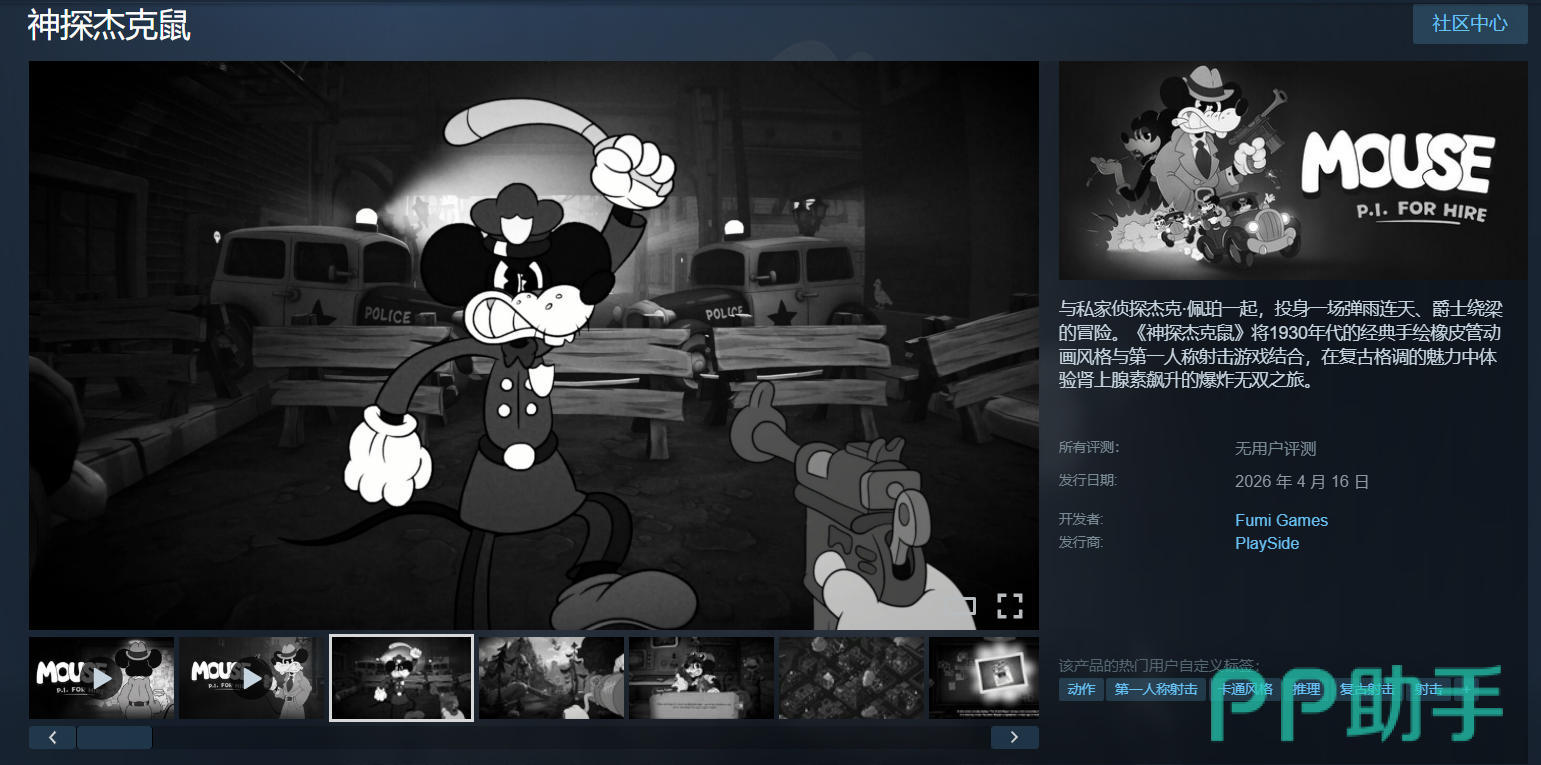This screenshot has height=765, width=1541.
Task: Click the right arrow of the thumbnail strip
Action: (x=1015, y=738)
